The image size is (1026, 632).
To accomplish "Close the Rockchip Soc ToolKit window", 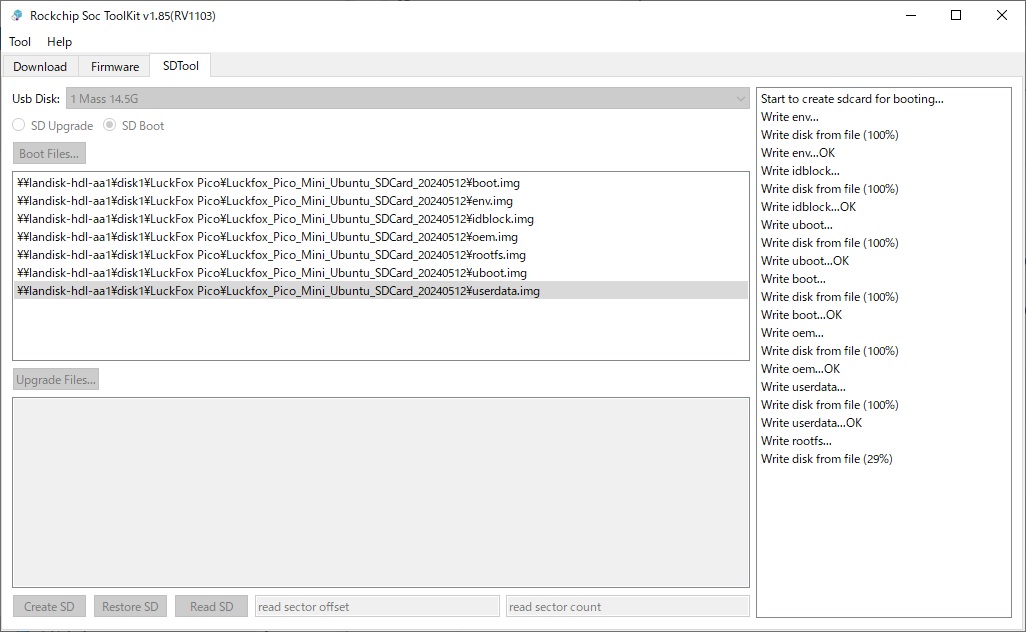I will [1002, 15].
